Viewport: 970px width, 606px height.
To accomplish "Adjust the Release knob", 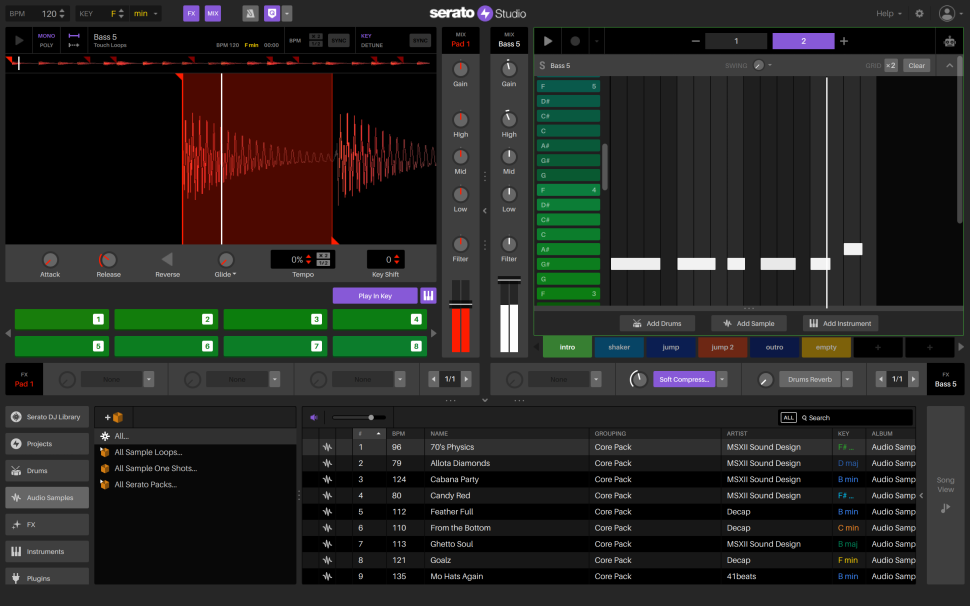I will pyautogui.click(x=108, y=260).
